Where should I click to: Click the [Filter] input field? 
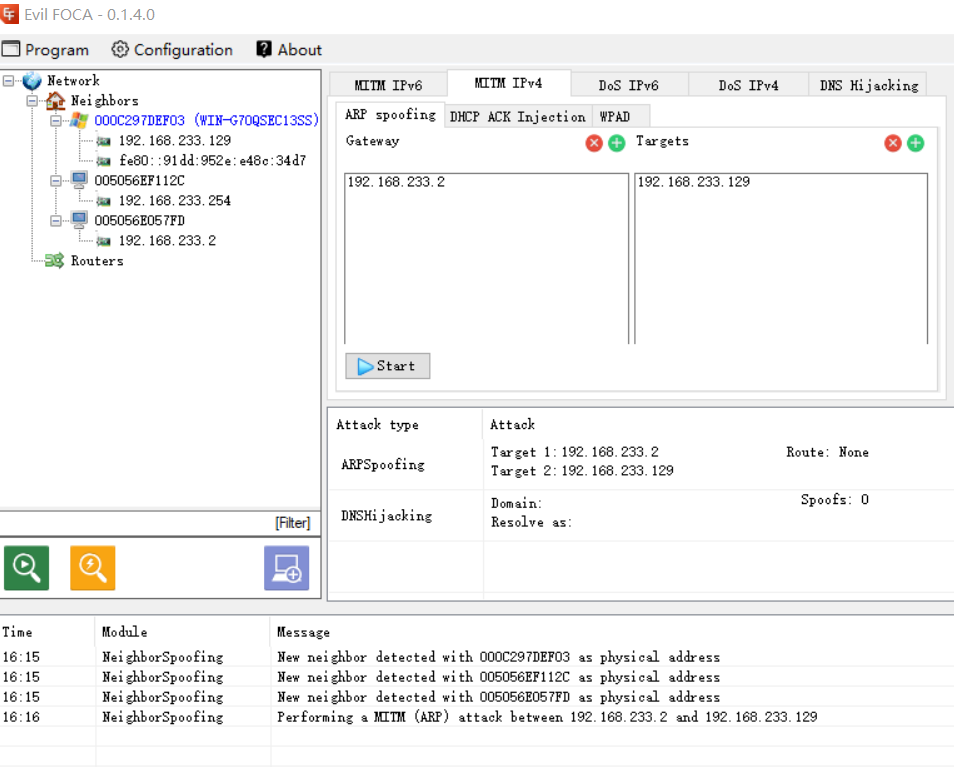tap(159, 523)
